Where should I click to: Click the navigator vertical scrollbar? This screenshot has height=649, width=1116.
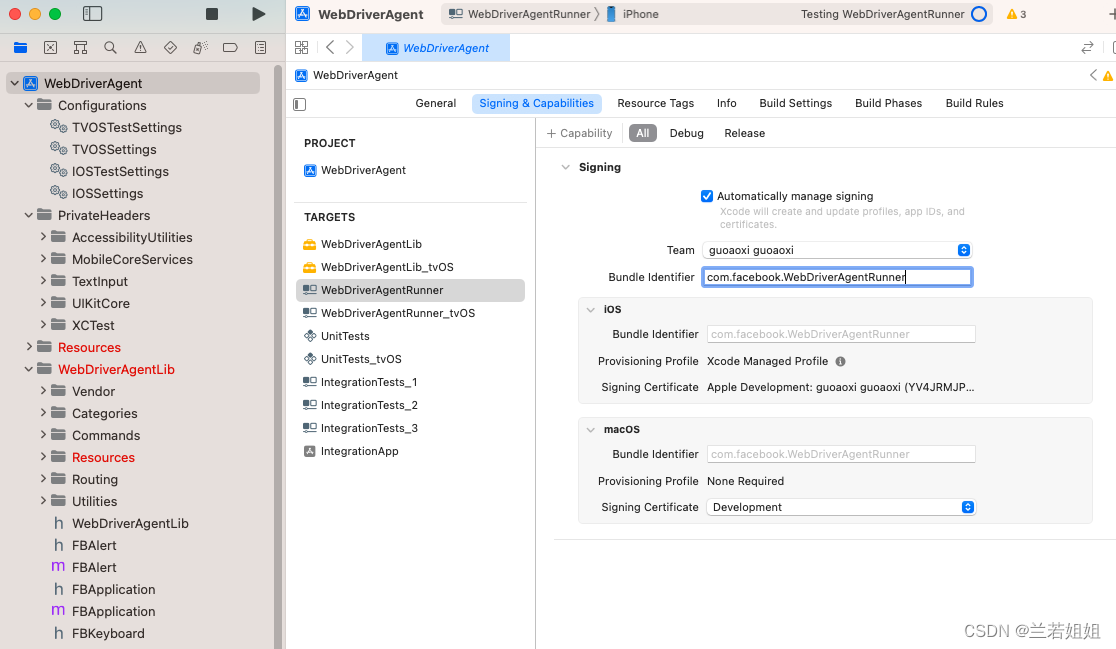[278, 356]
